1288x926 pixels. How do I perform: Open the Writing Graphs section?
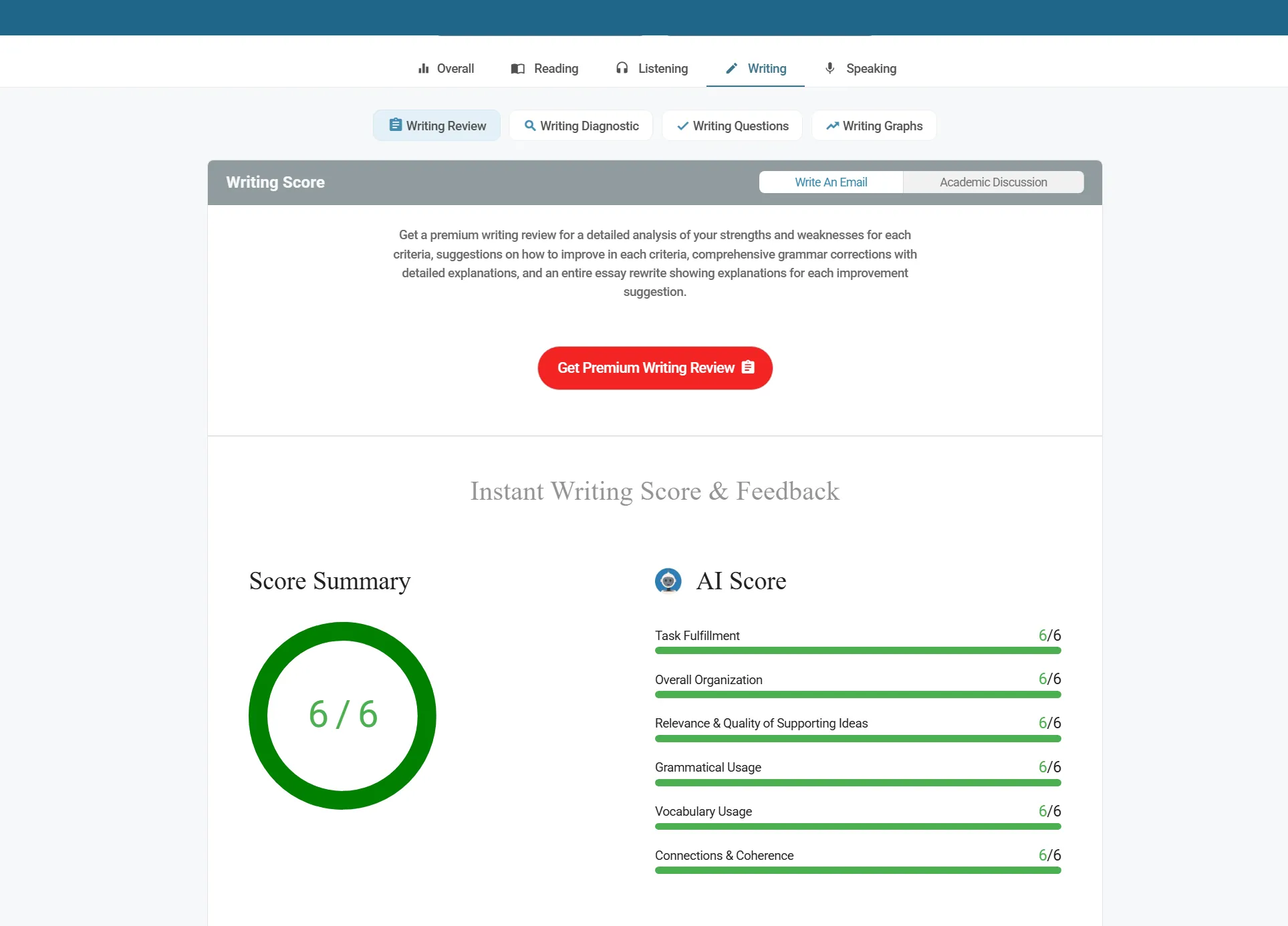click(x=874, y=126)
